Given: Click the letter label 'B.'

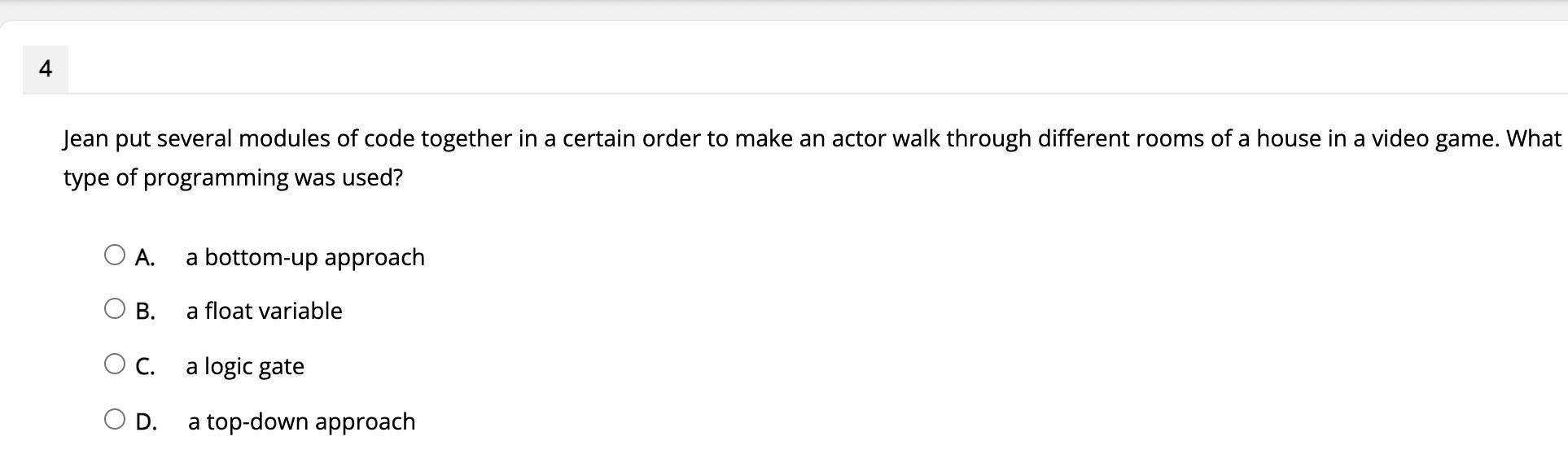Looking at the screenshot, I should pyautogui.click(x=145, y=312).
